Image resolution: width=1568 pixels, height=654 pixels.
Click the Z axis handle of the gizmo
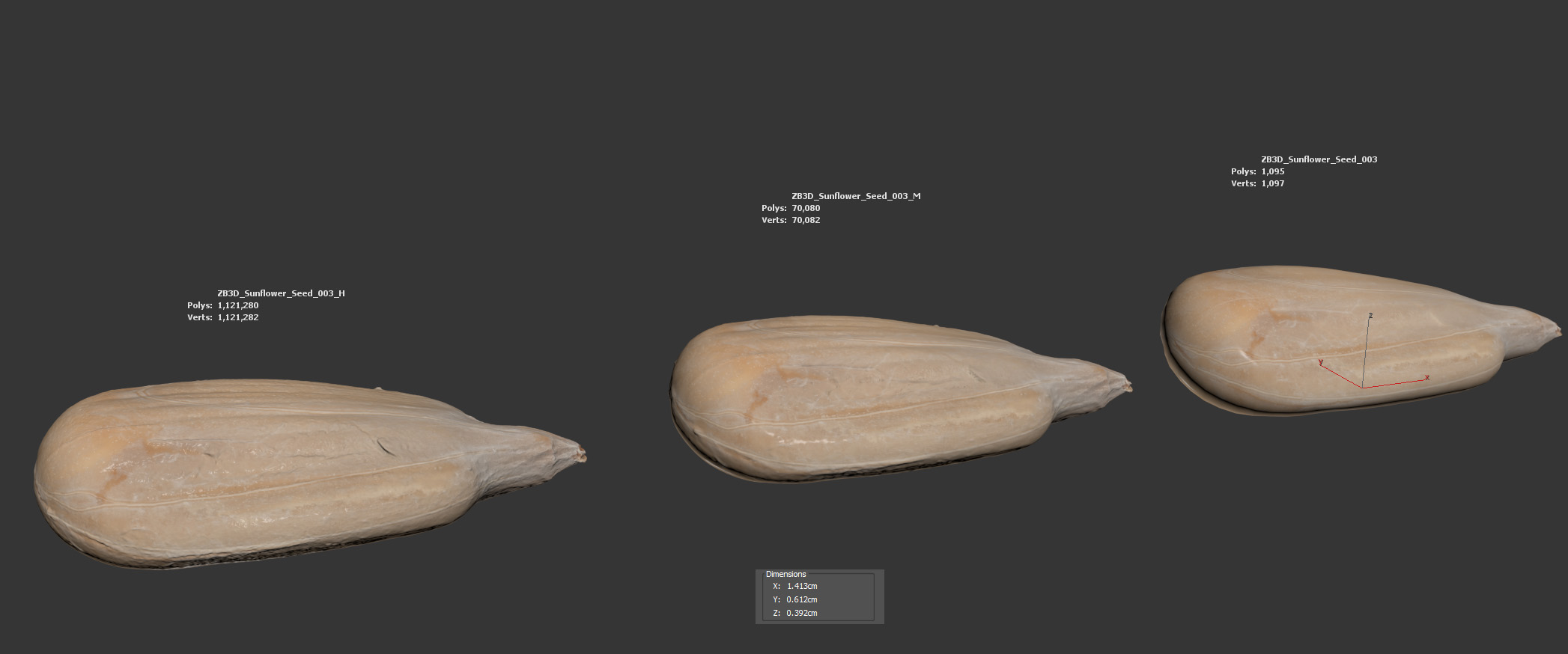(x=1369, y=329)
